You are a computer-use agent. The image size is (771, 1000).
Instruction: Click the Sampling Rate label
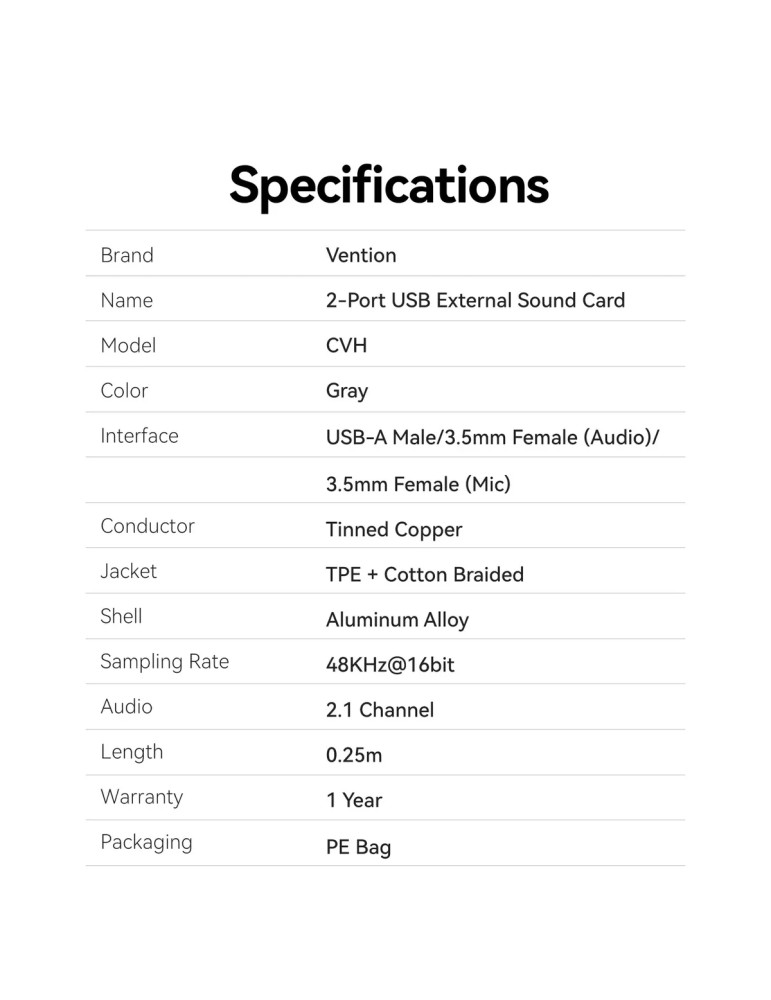point(164,661)
